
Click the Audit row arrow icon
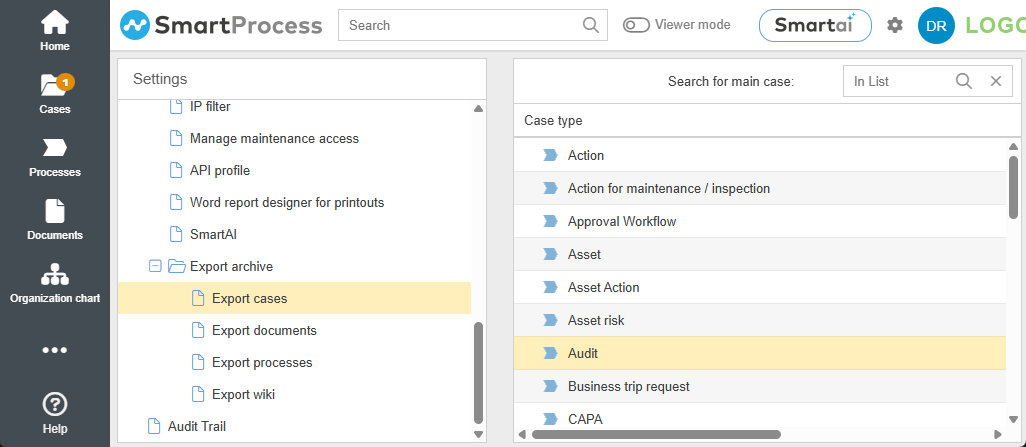coord(550,353)
